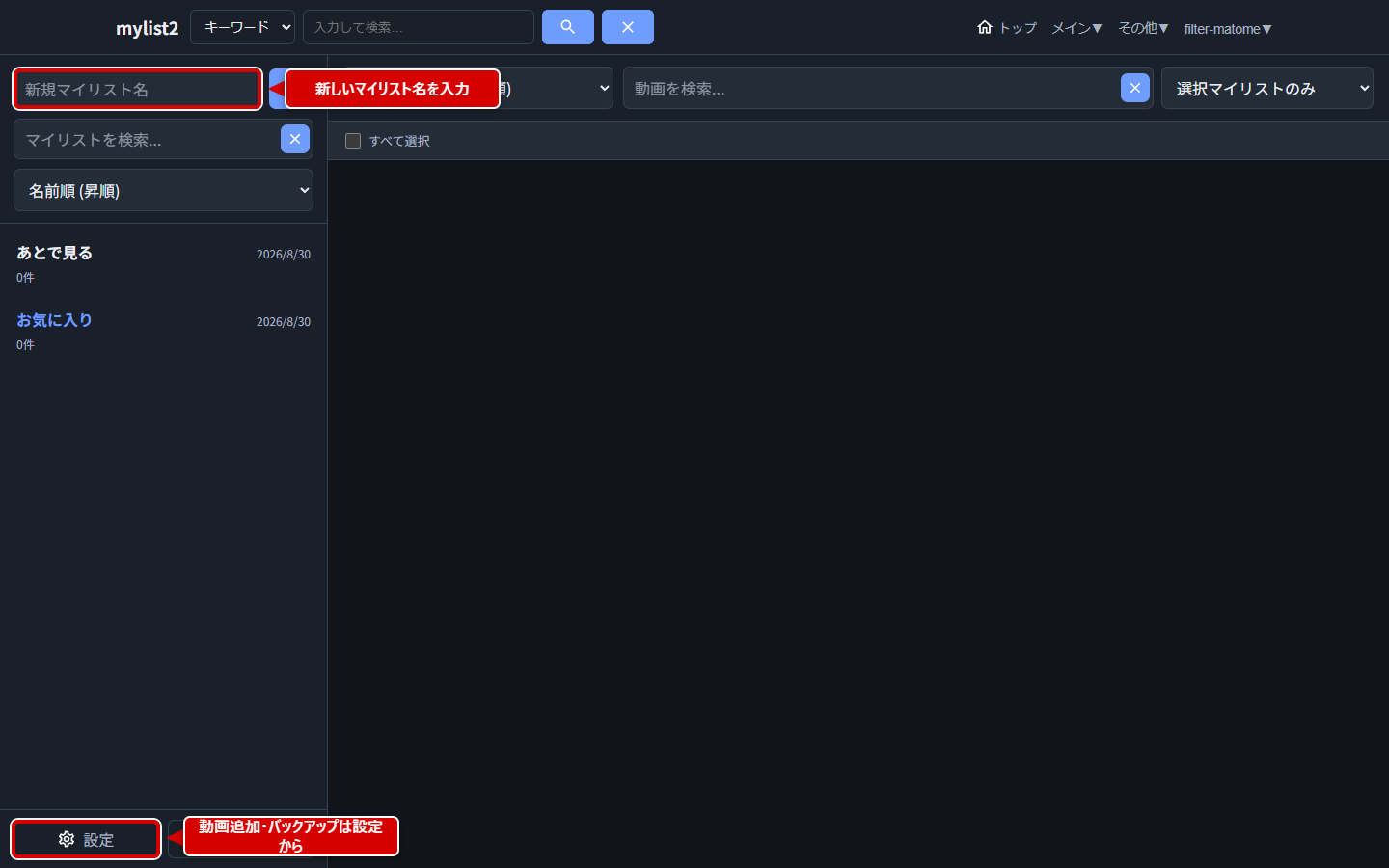Open the メイン▼ menu

coord(1076,28)
